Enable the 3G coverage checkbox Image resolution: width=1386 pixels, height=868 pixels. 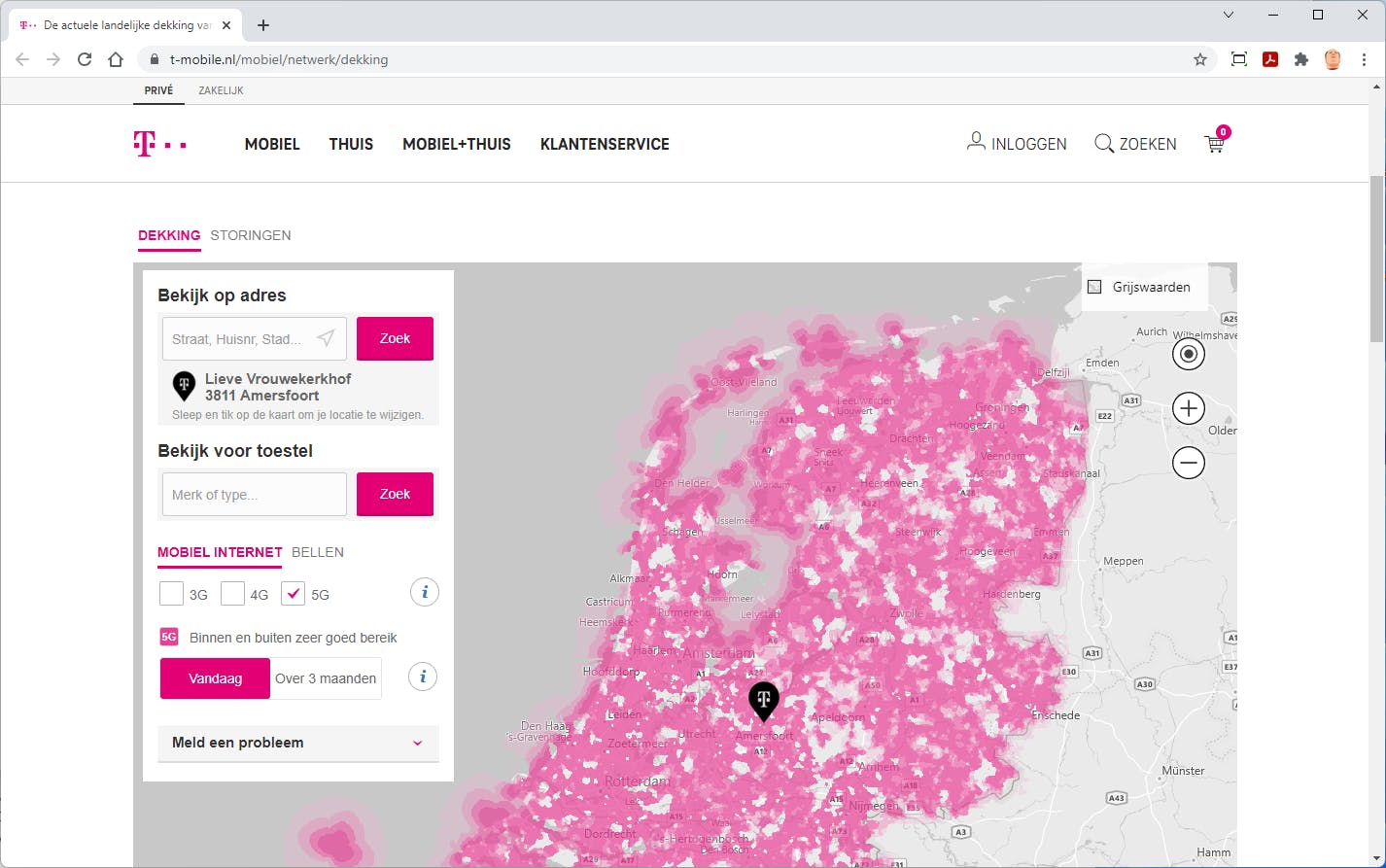[x=171, y=593]
